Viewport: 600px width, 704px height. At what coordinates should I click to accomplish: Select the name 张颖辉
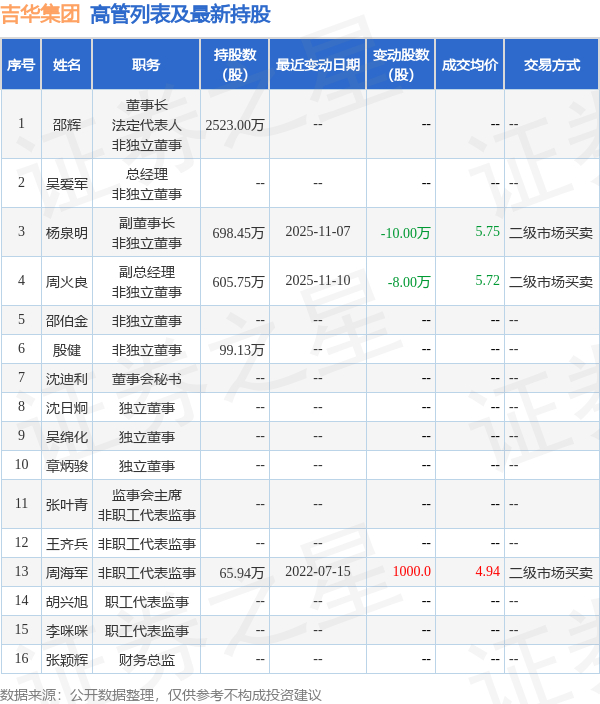67,660
